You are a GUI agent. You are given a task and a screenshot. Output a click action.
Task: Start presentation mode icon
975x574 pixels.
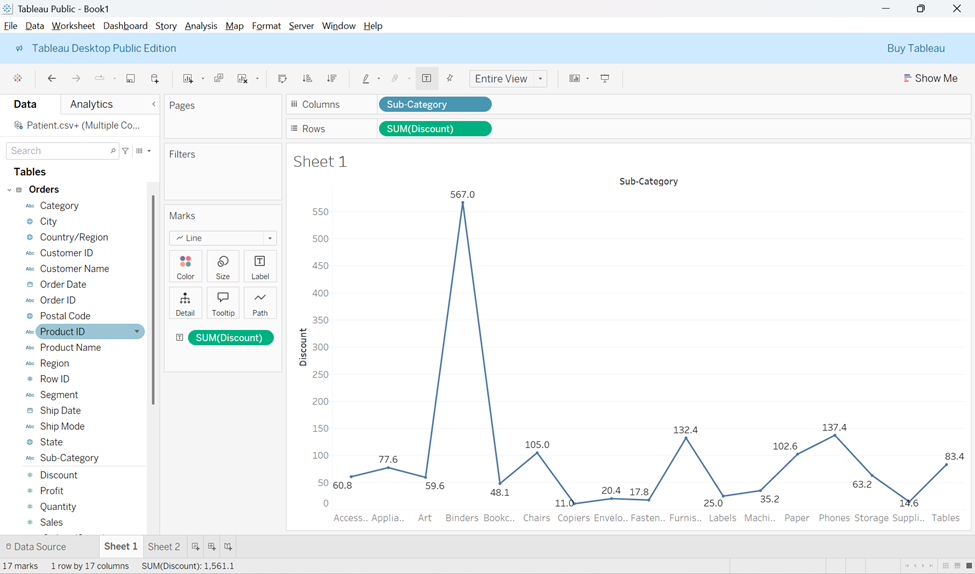pyautogui.click(x=604, y=78)
